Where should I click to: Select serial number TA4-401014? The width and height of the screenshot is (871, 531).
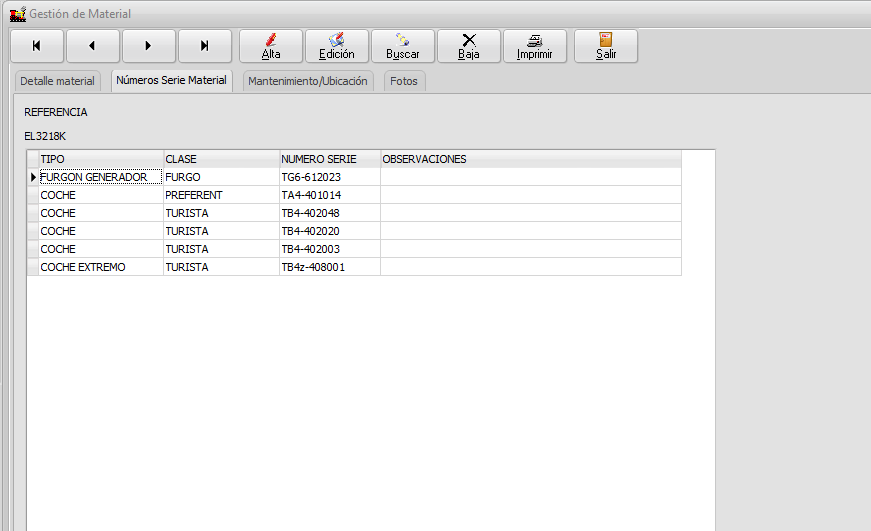pyautogui.click(x=330, y=195)
